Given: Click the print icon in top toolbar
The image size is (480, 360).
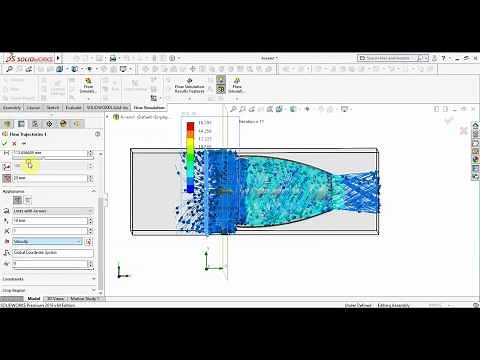Looking at the screenshot, I should click(x=113, y=58).
